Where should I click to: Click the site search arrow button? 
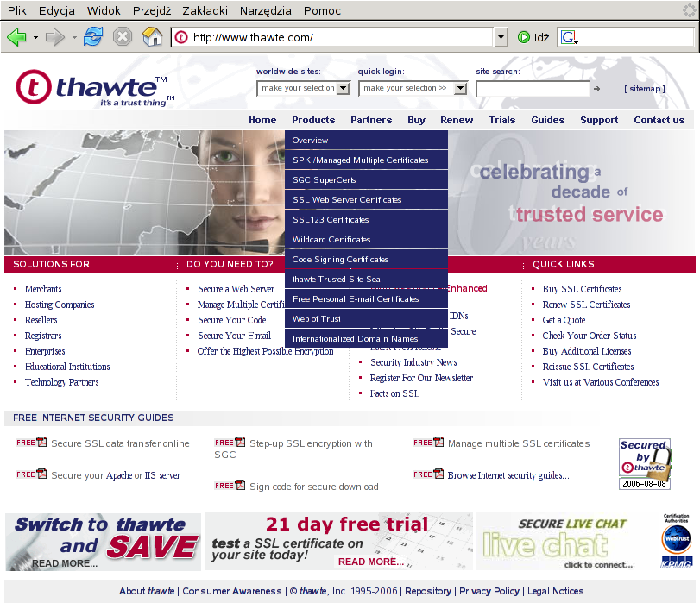[x=597, y=89]
